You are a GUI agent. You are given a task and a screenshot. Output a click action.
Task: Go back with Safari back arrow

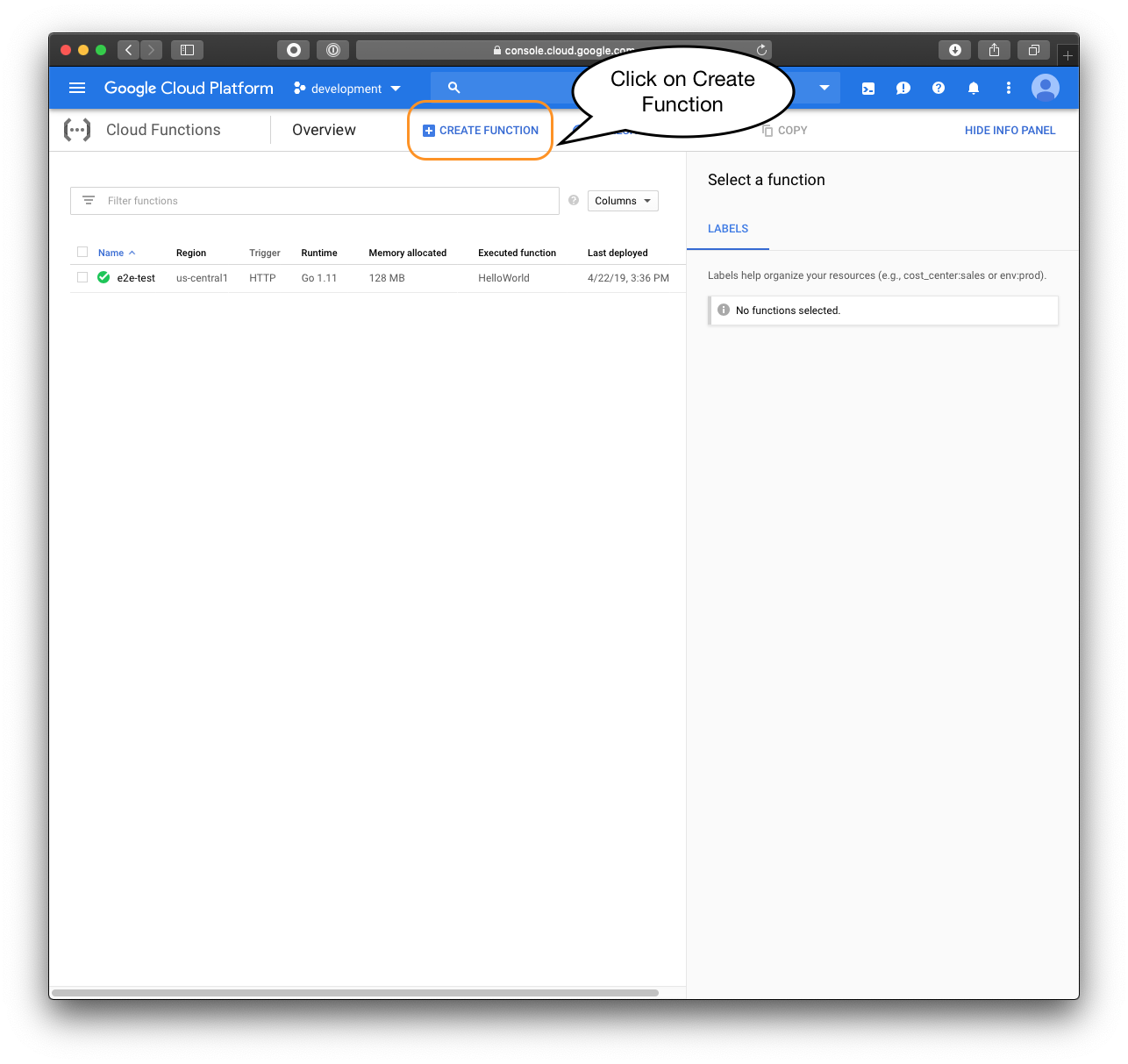pos(129,50)
